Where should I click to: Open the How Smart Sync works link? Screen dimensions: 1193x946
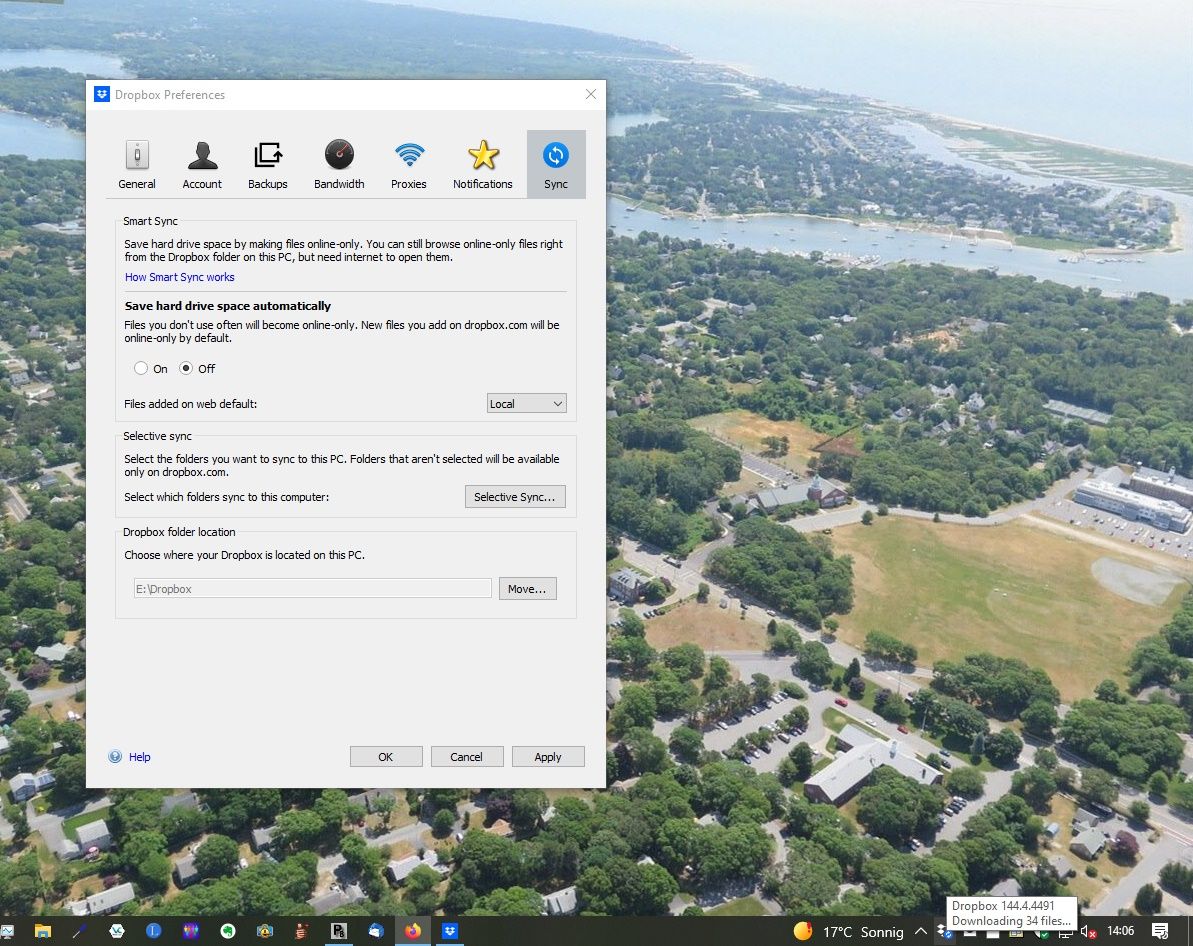(x=180, y=277)
